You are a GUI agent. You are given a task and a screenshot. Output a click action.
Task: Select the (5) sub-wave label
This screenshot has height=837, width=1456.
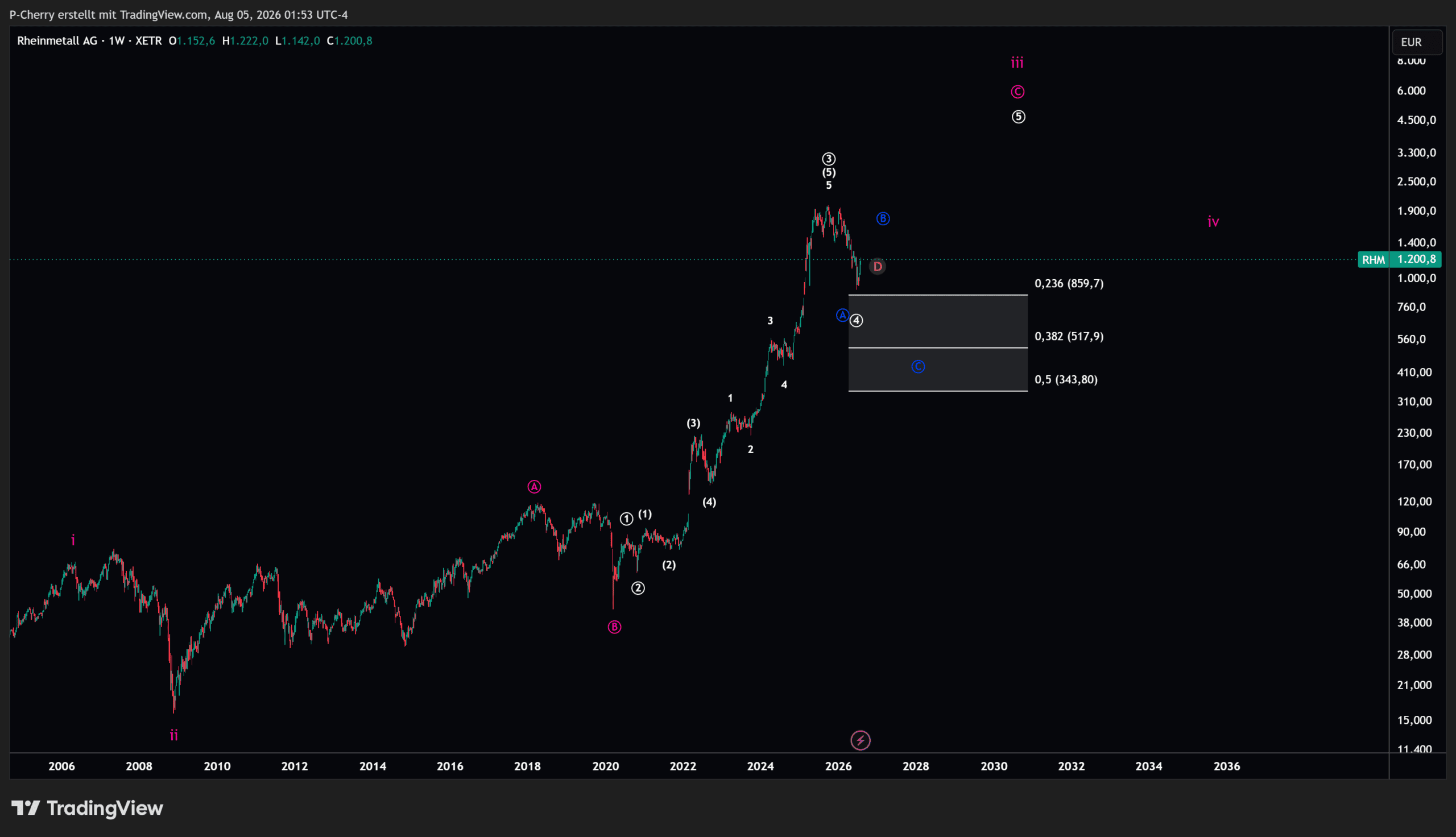(x=828, y=172)
